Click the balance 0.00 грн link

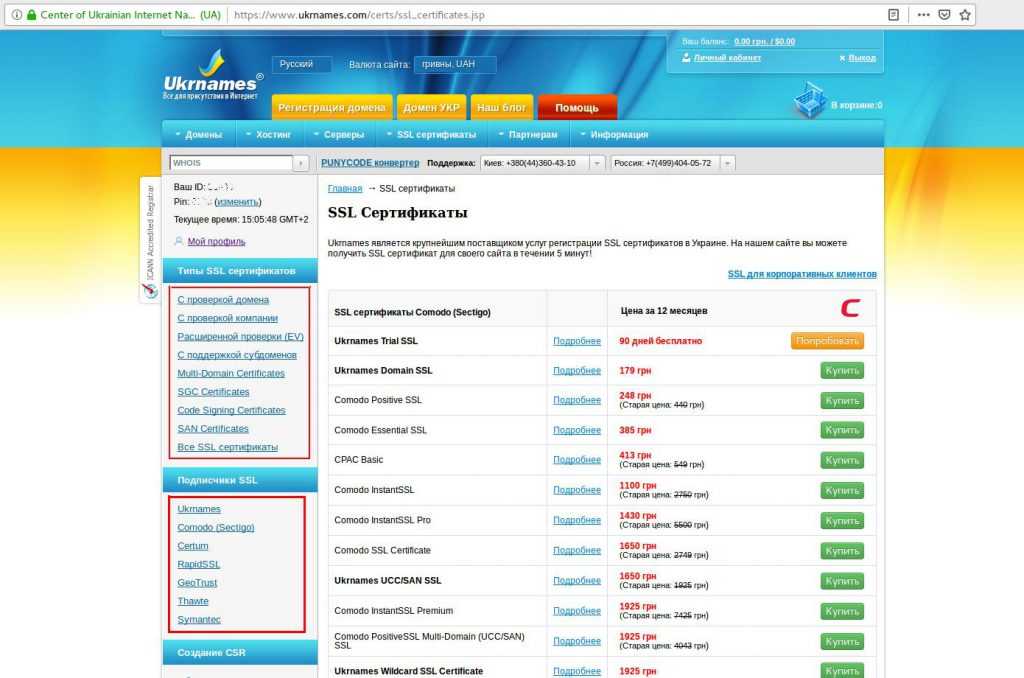tap(765, 41)
